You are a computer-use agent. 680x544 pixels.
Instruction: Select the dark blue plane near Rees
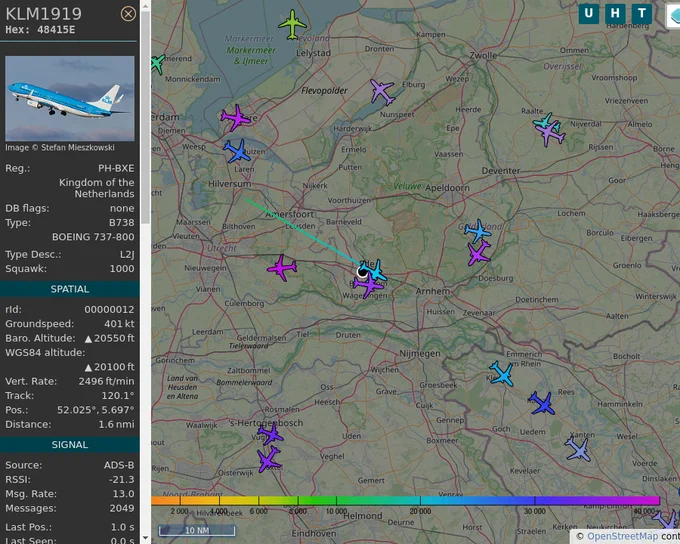point(542,403)
